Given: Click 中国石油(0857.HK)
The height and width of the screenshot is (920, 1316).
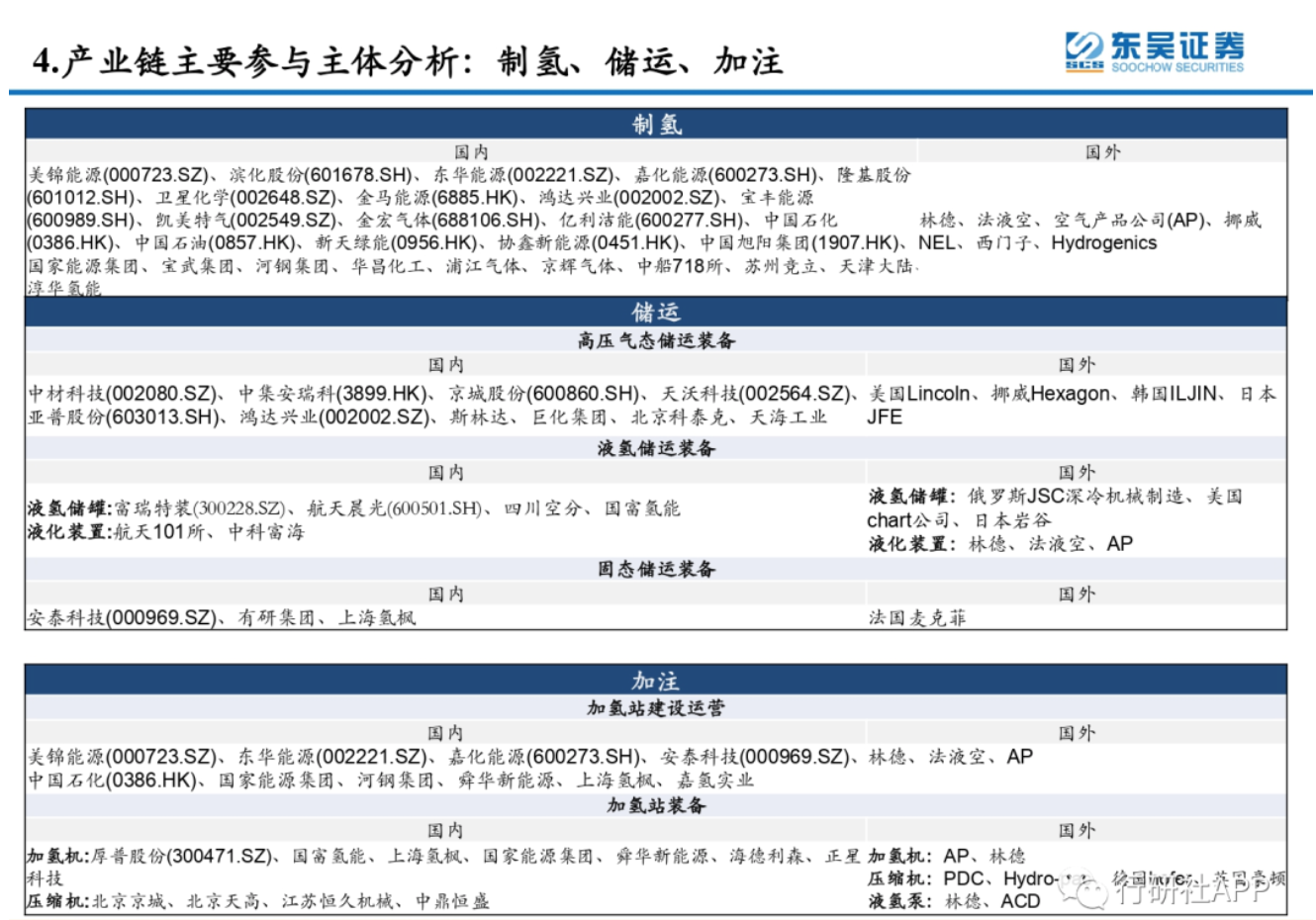Looking at the screenshot, I should tap(215, 243).
